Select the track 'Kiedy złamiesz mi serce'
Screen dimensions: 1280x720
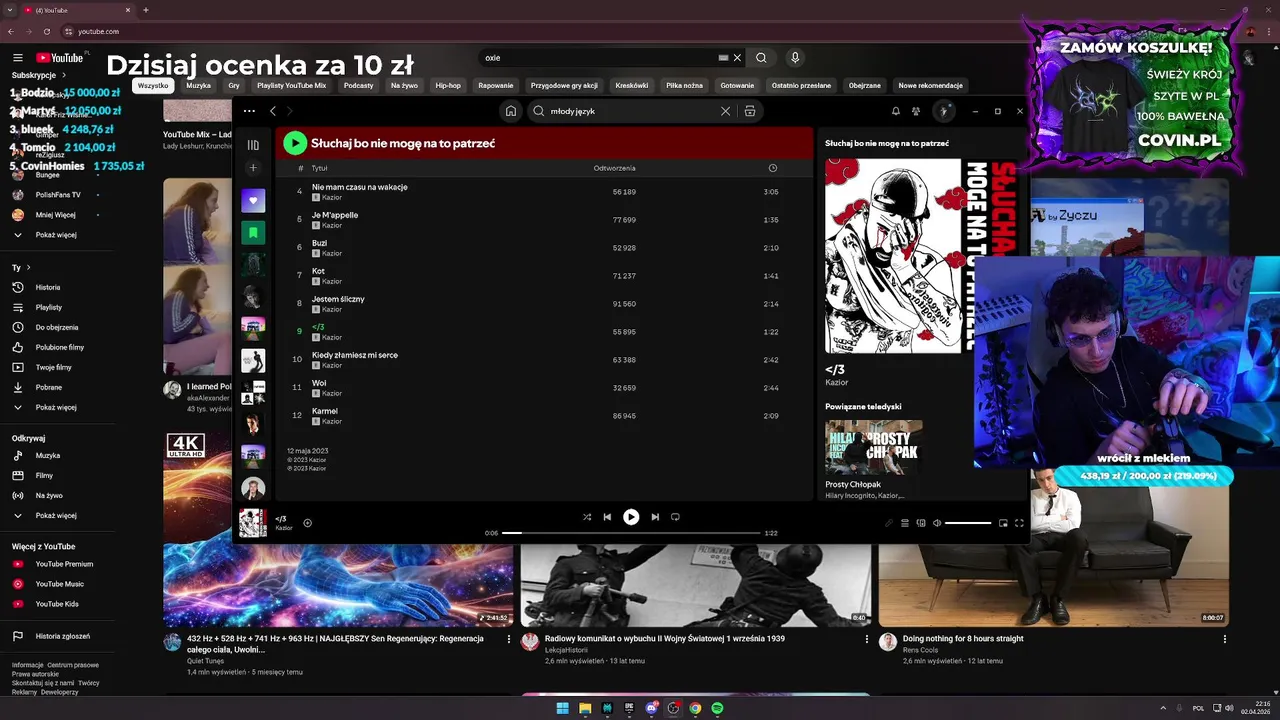click(354, 355)
